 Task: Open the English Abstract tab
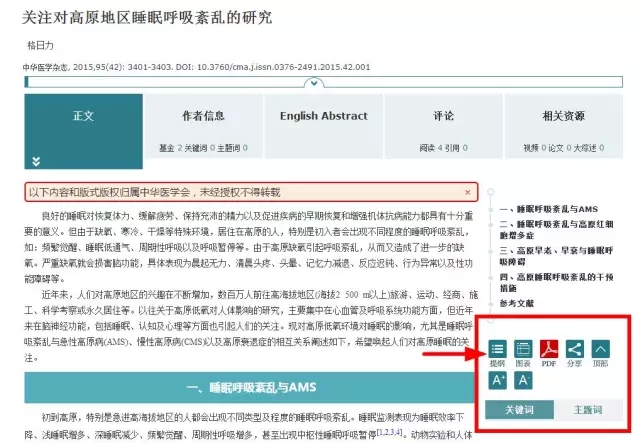click(324, 126)
